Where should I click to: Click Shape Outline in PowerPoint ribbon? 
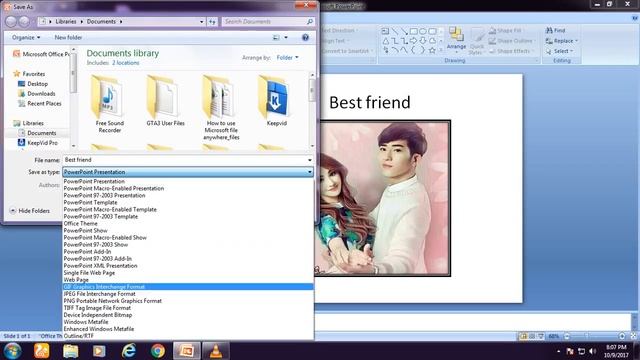pos(511,41)
